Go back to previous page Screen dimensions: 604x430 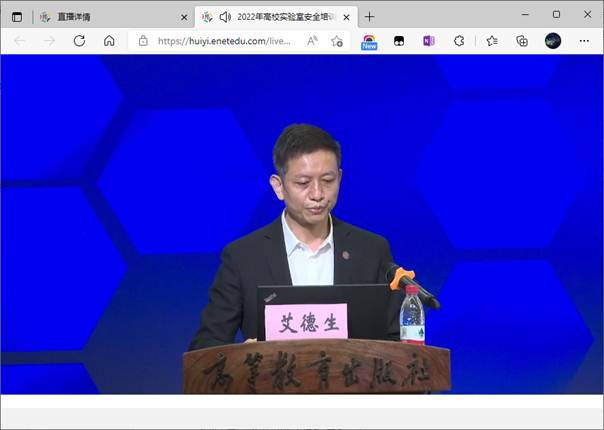[20, 41]
